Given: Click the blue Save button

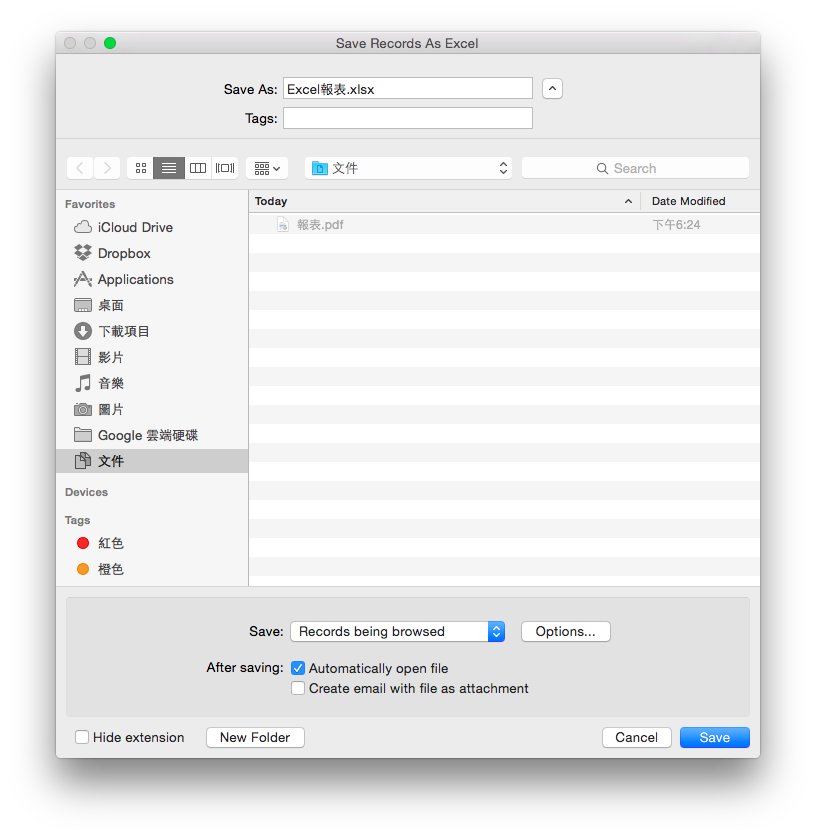Looking at the screenshot, I should pyautogui.click(x=714, y=738).
